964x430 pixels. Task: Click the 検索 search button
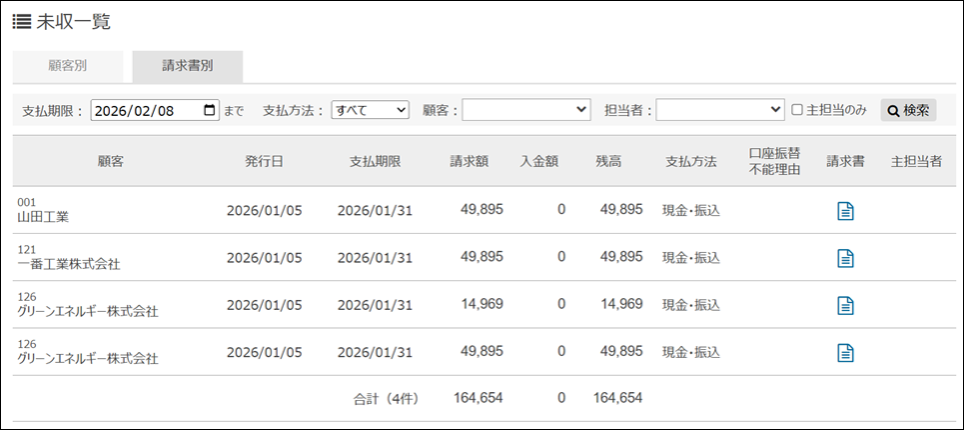(x=908, y=110)
